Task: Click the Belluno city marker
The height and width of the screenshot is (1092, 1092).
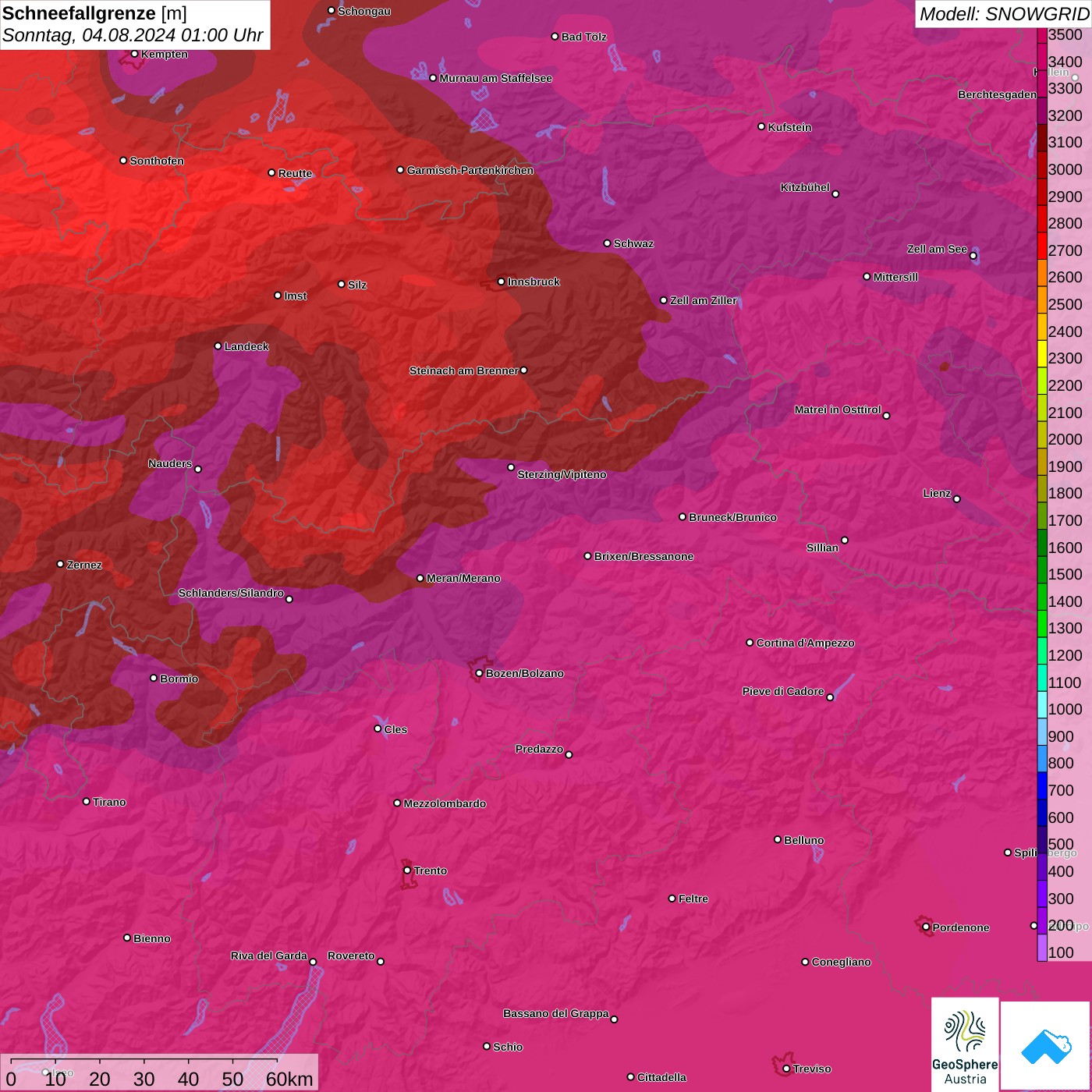Action: 778,839
